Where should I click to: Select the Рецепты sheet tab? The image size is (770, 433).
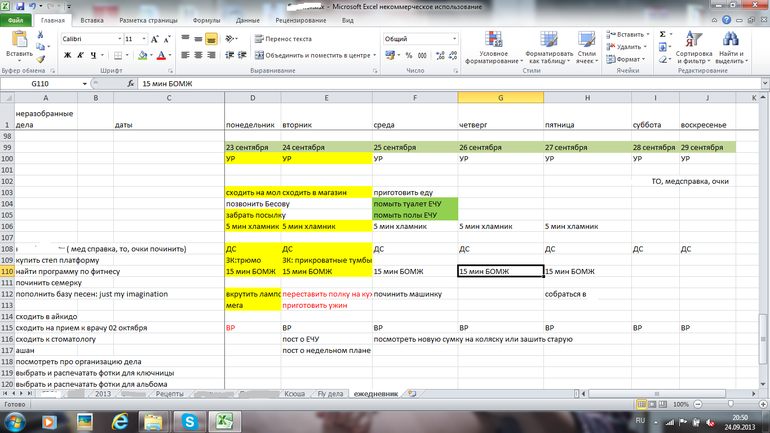pos(170,394)
